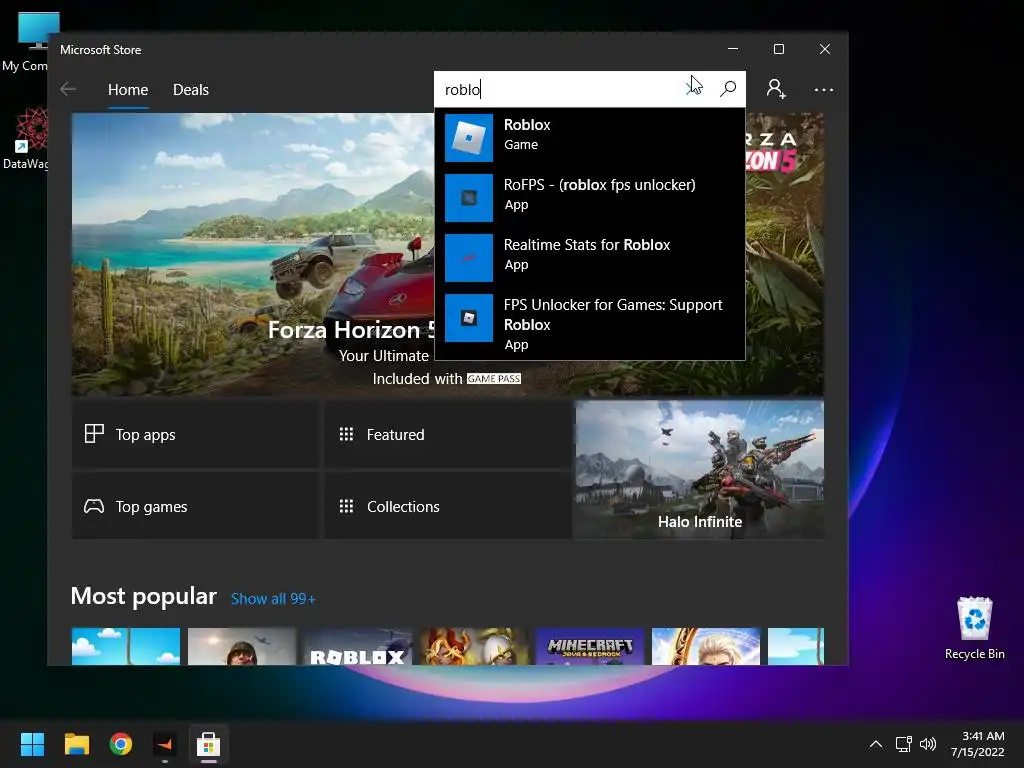Open the See more ellipsis menu
This screenshot has width=1024, height=768.
[x=824, y=89]
